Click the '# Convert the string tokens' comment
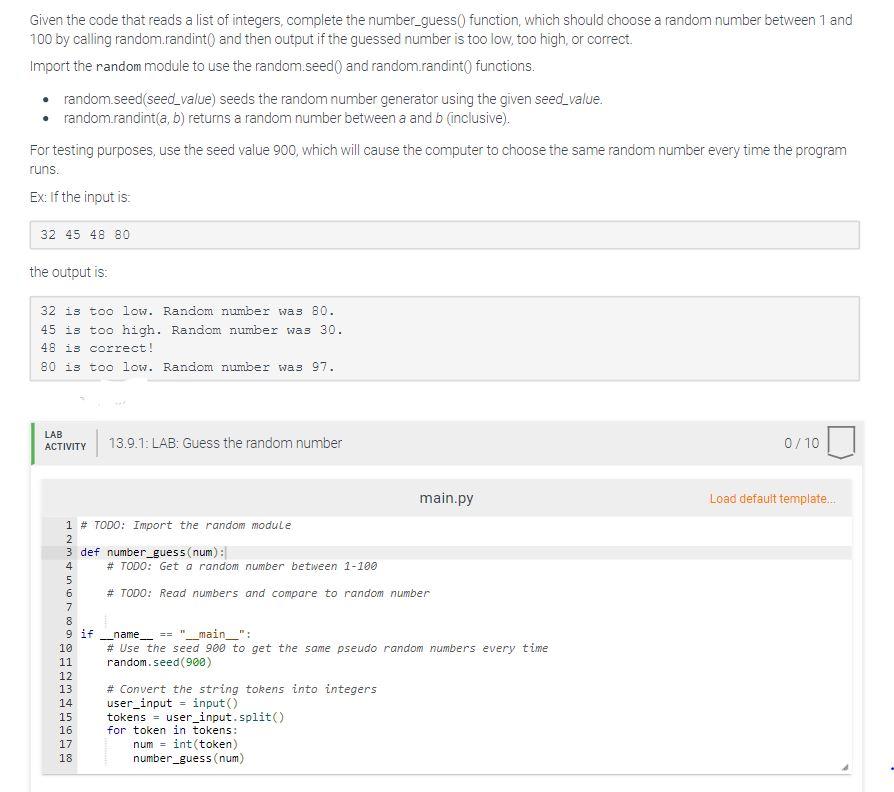 [x=242, y=689]
